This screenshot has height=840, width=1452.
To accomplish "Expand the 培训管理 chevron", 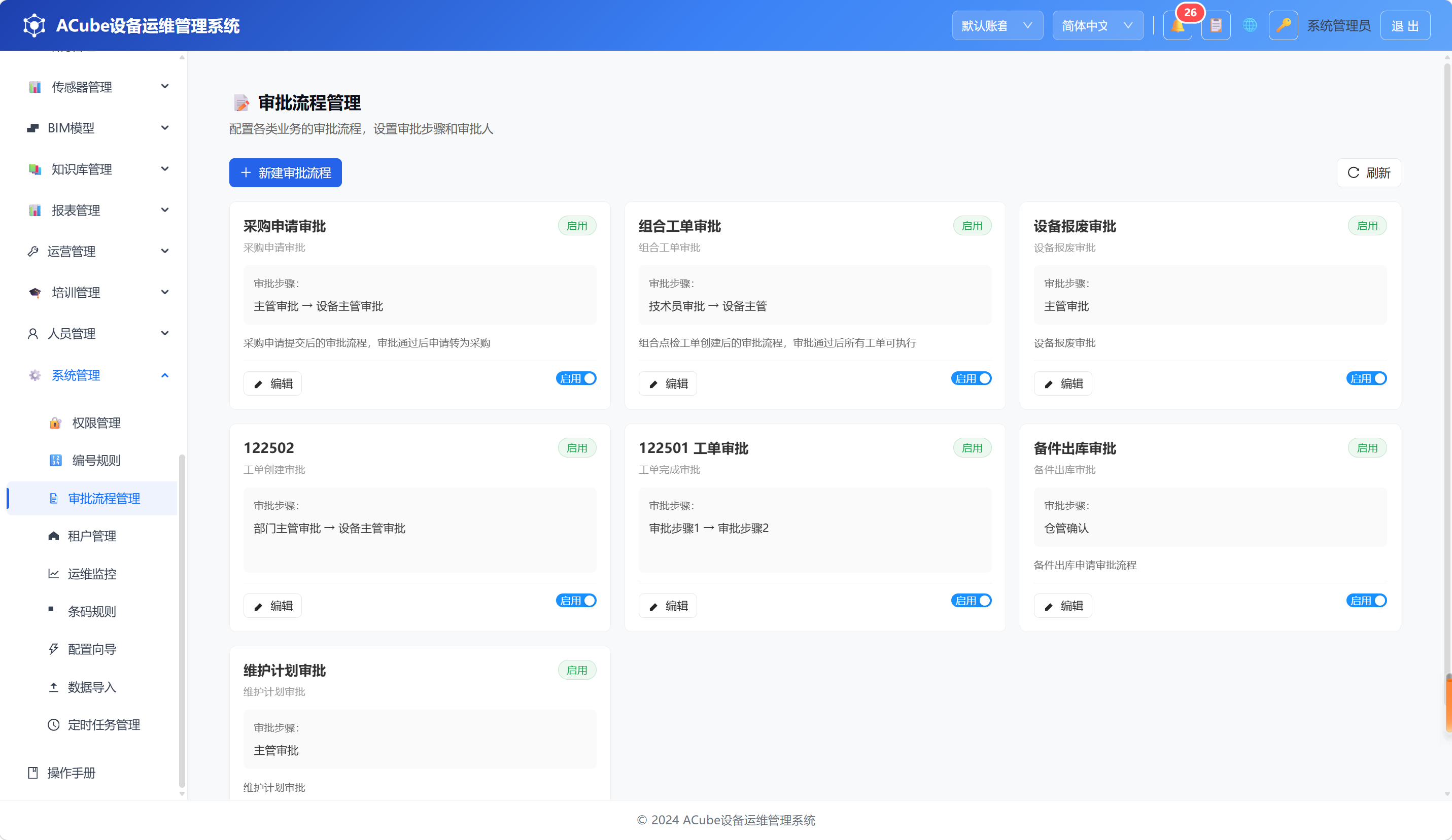I will pos(165,292).
